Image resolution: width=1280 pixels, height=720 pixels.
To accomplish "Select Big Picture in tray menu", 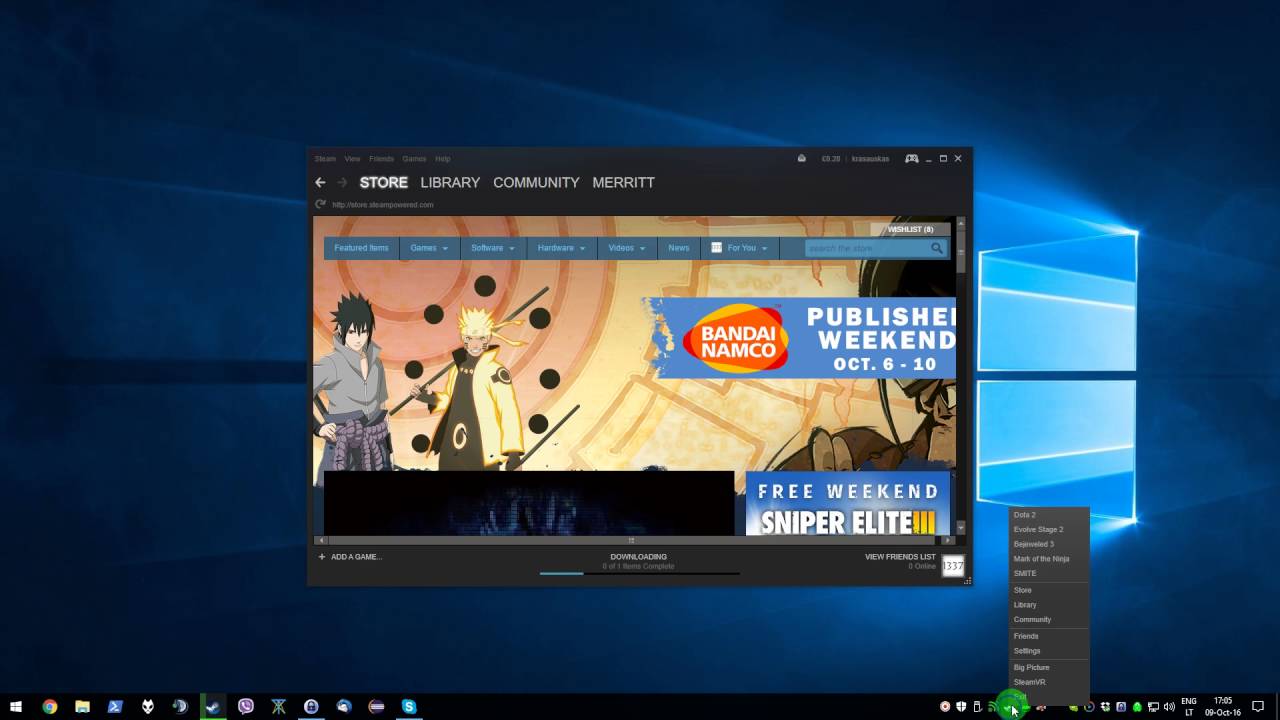I will coord(1031,667).
